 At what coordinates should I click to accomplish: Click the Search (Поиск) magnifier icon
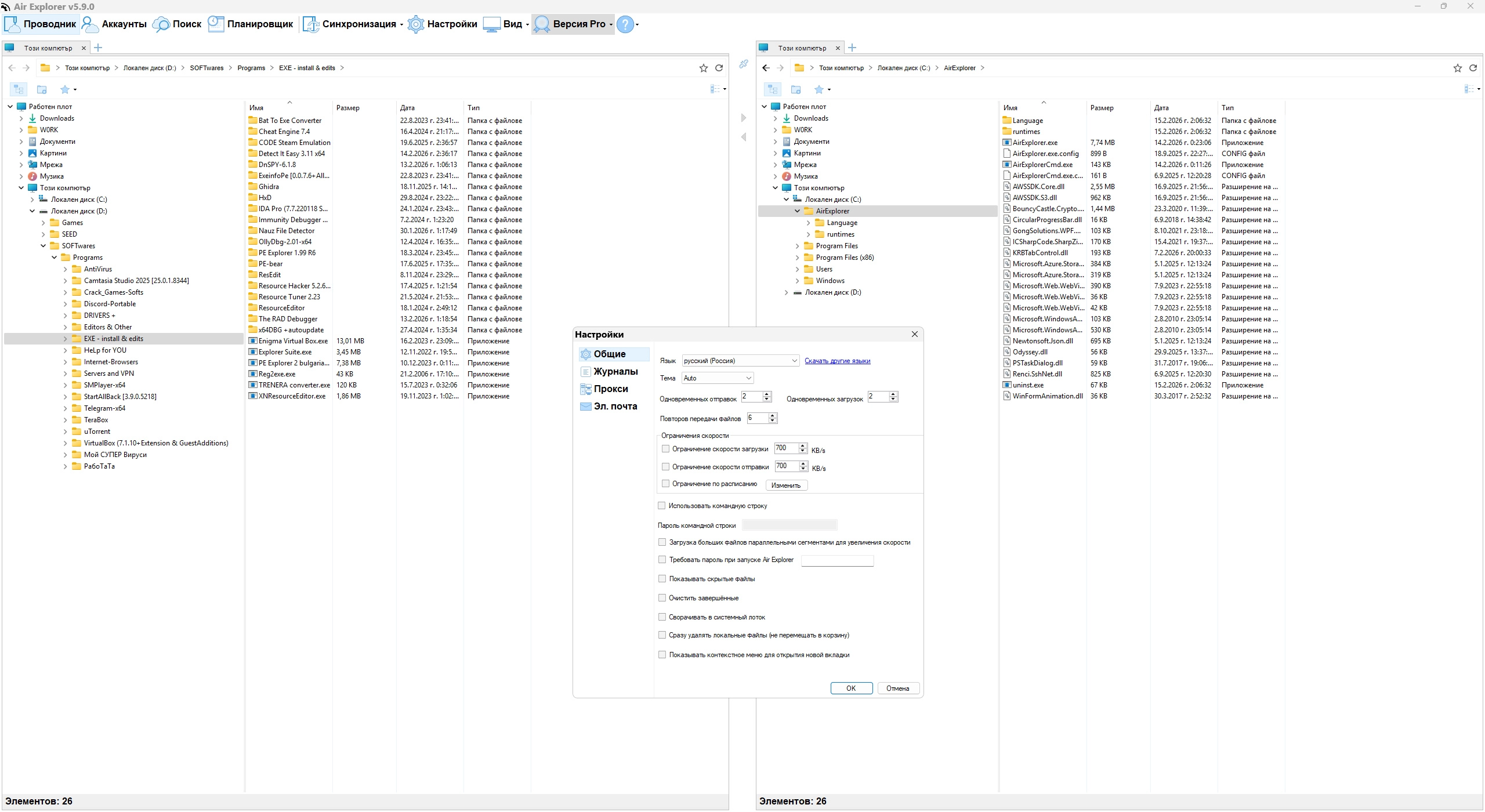pos(161,24)
